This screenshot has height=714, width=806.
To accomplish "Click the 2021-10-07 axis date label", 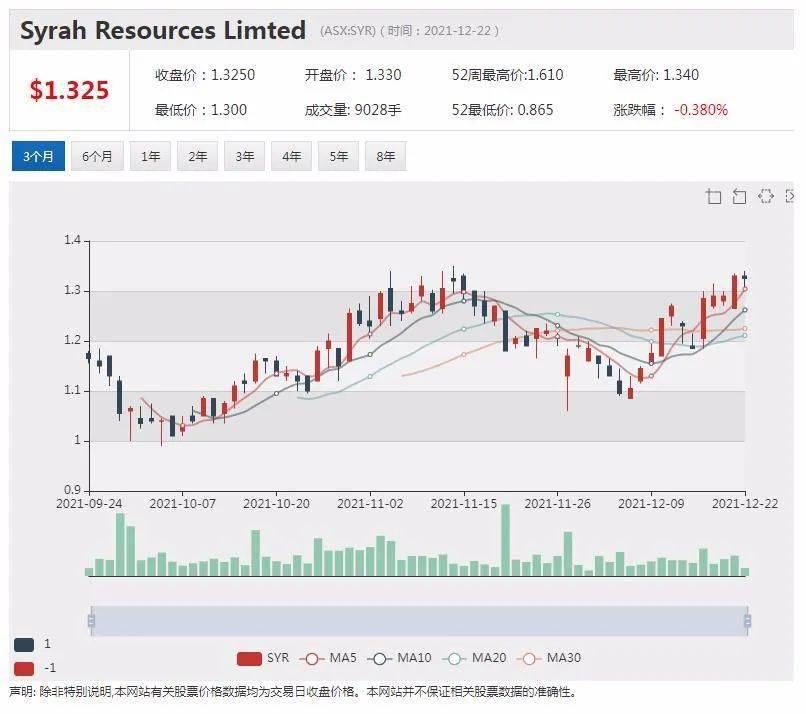I will pos(182,504).
